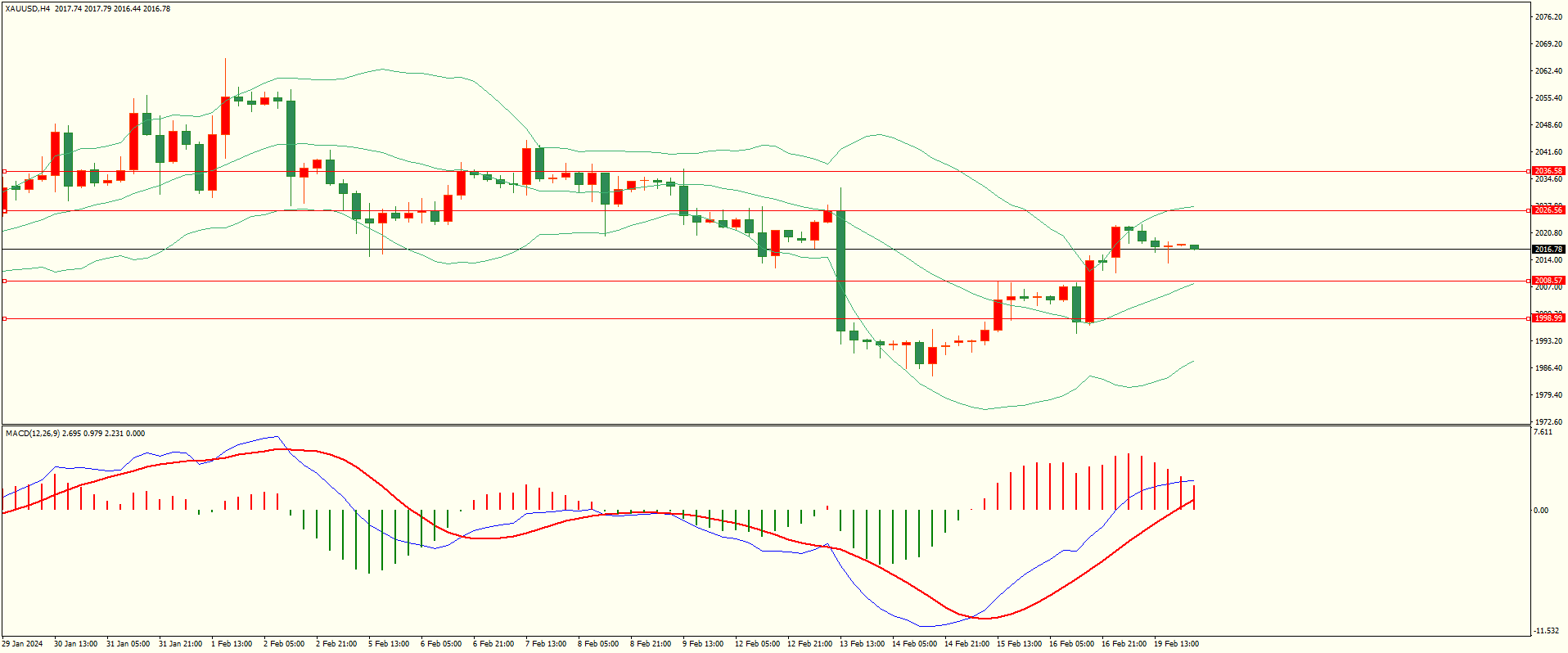
Task: Click the 13 Feb 13:00 time label
Action: point(862,644)
